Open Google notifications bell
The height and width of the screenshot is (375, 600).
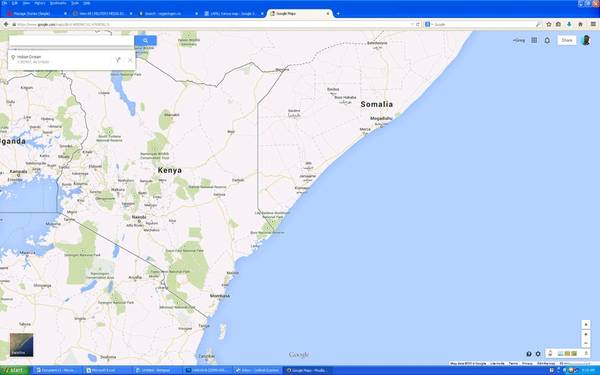point(547,40)
